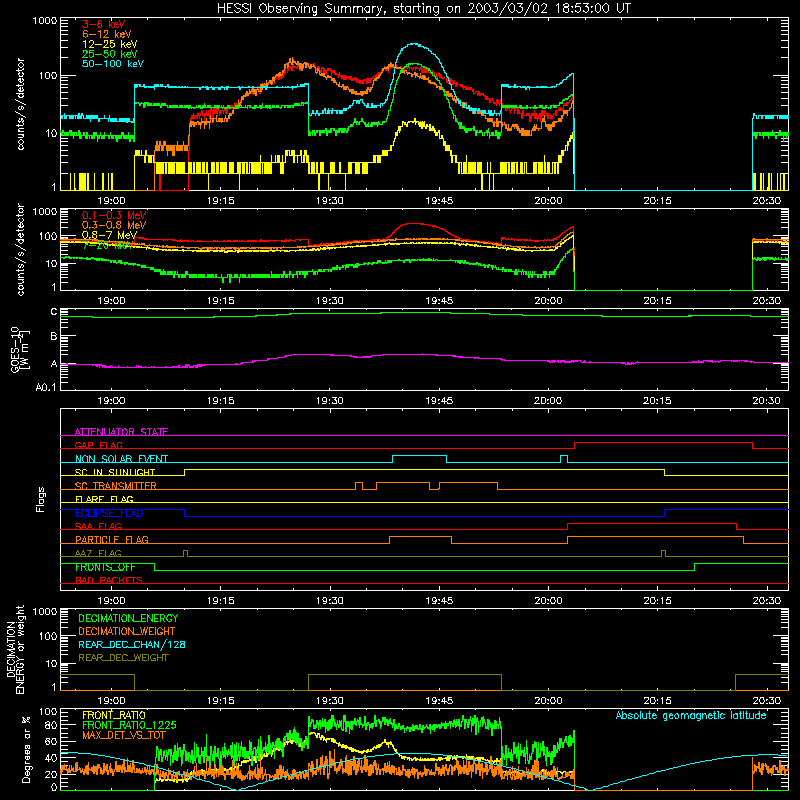Select the ATTENUATOR_STATE flag label
800x800 pixels.
pyautogui.click(x=121, y=432)
